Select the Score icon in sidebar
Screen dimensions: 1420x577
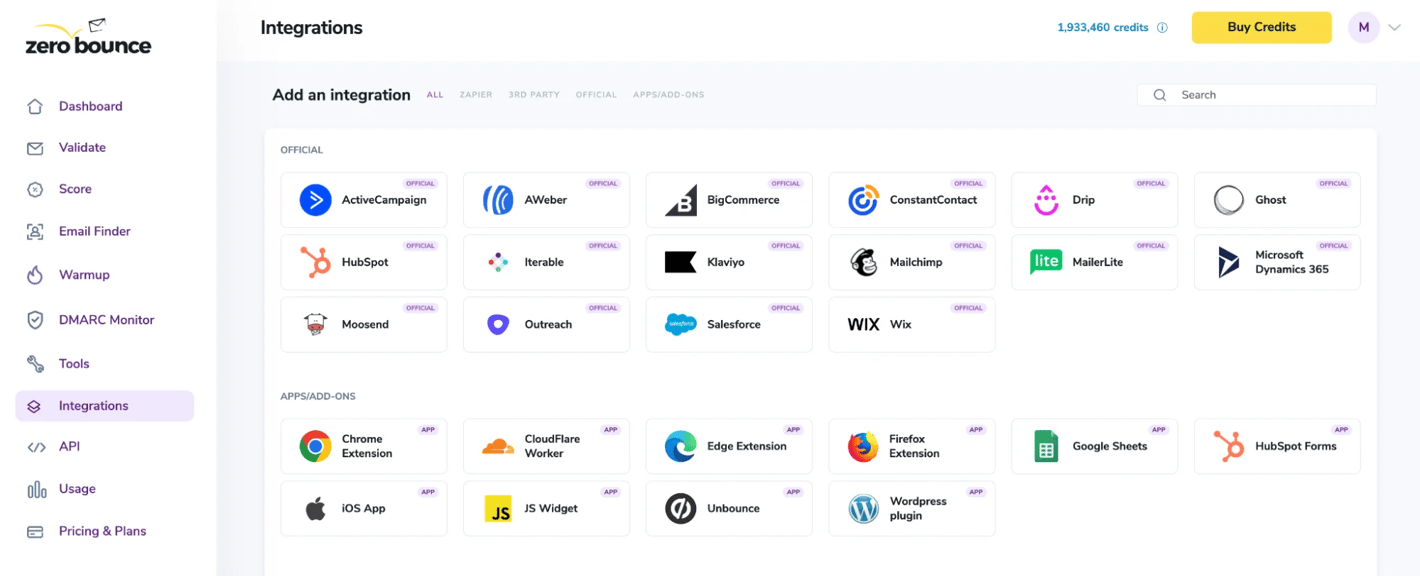(x=35, y=188)
